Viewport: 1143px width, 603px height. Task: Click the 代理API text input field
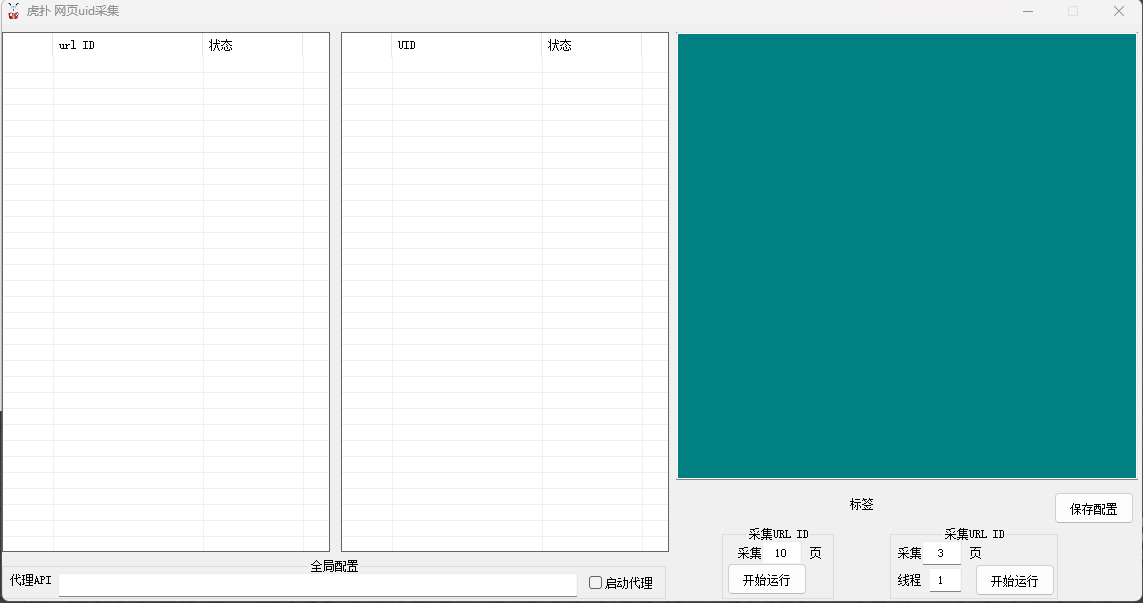click(317, 584)
